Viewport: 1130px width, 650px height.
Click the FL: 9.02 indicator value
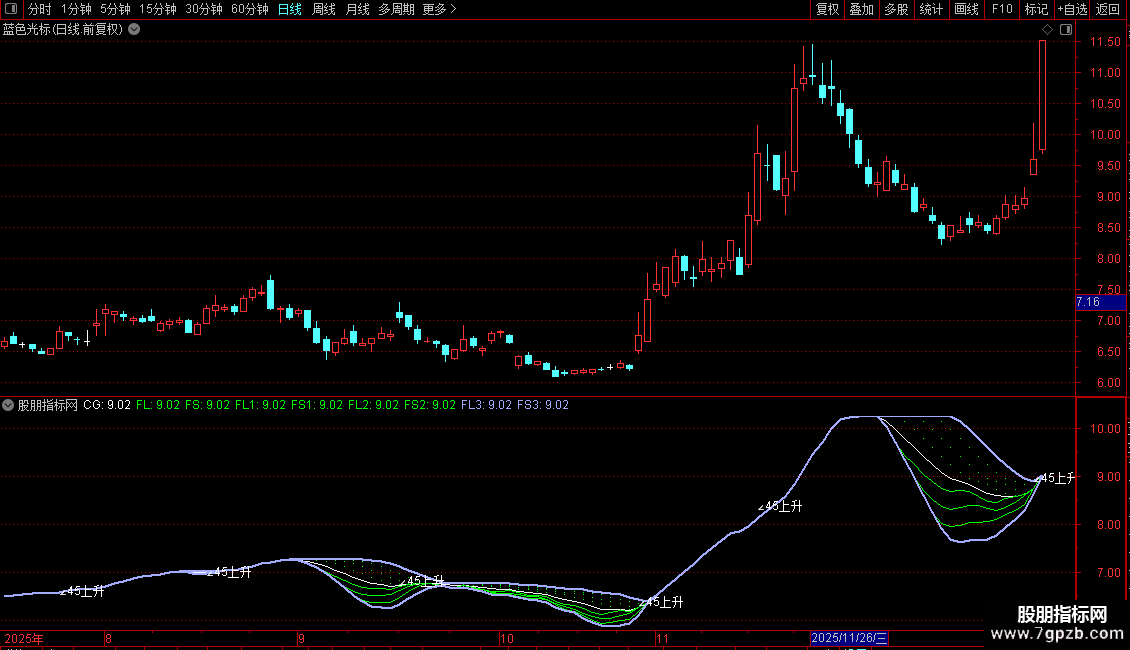[158, 405]
